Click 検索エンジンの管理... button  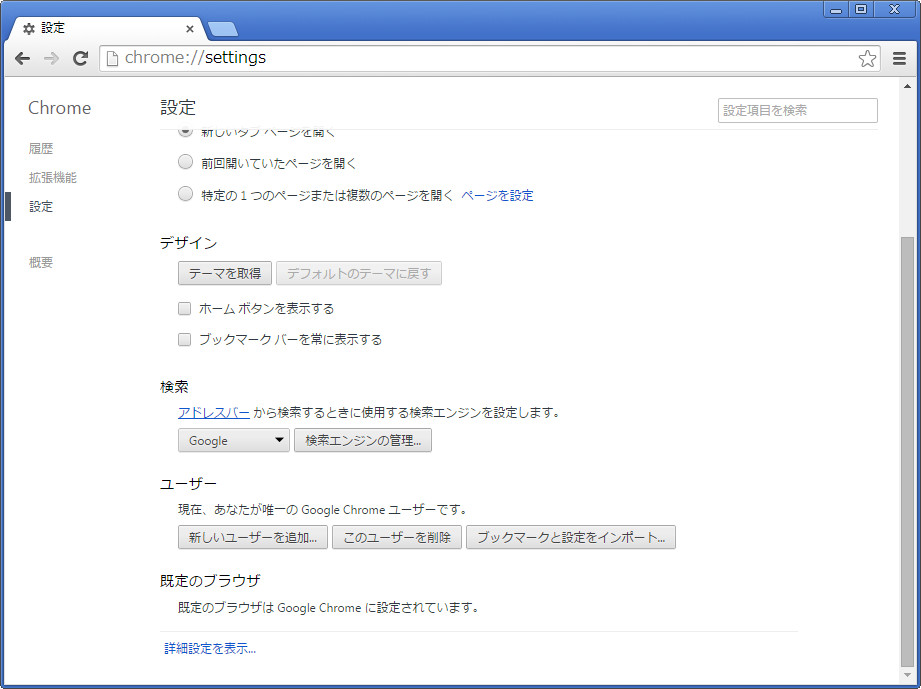coord(362,441)
